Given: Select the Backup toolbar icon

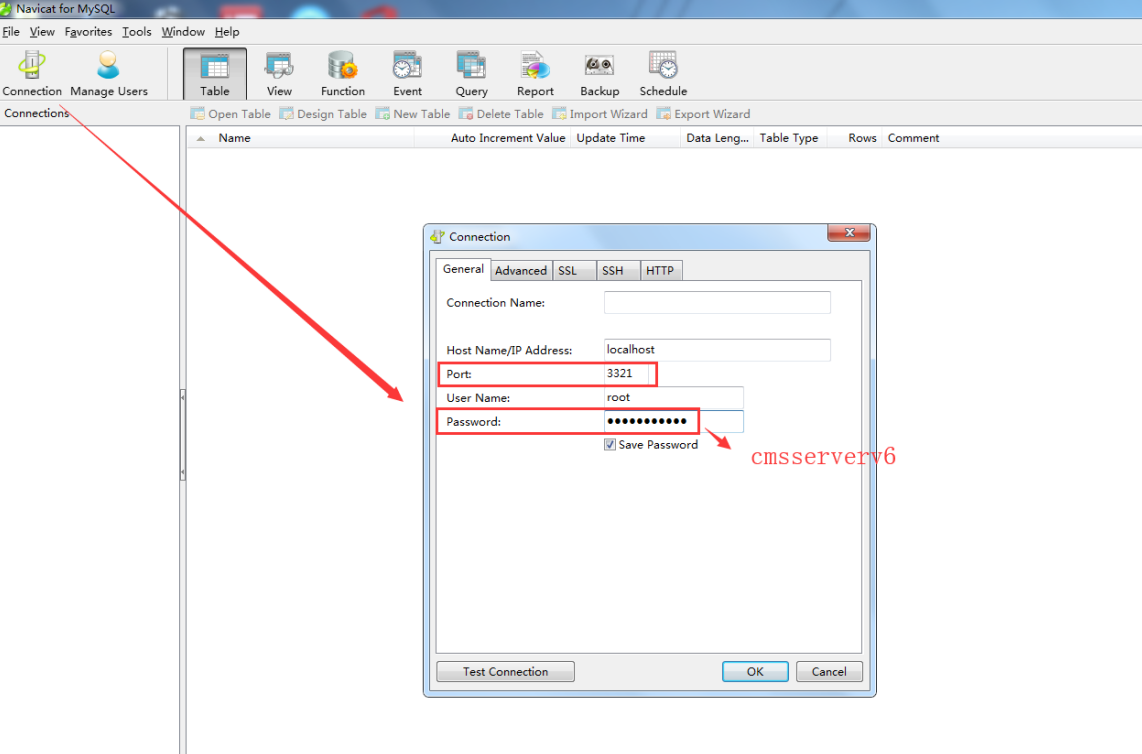Looking at the screenshot, I should click(x=599, y=74).
